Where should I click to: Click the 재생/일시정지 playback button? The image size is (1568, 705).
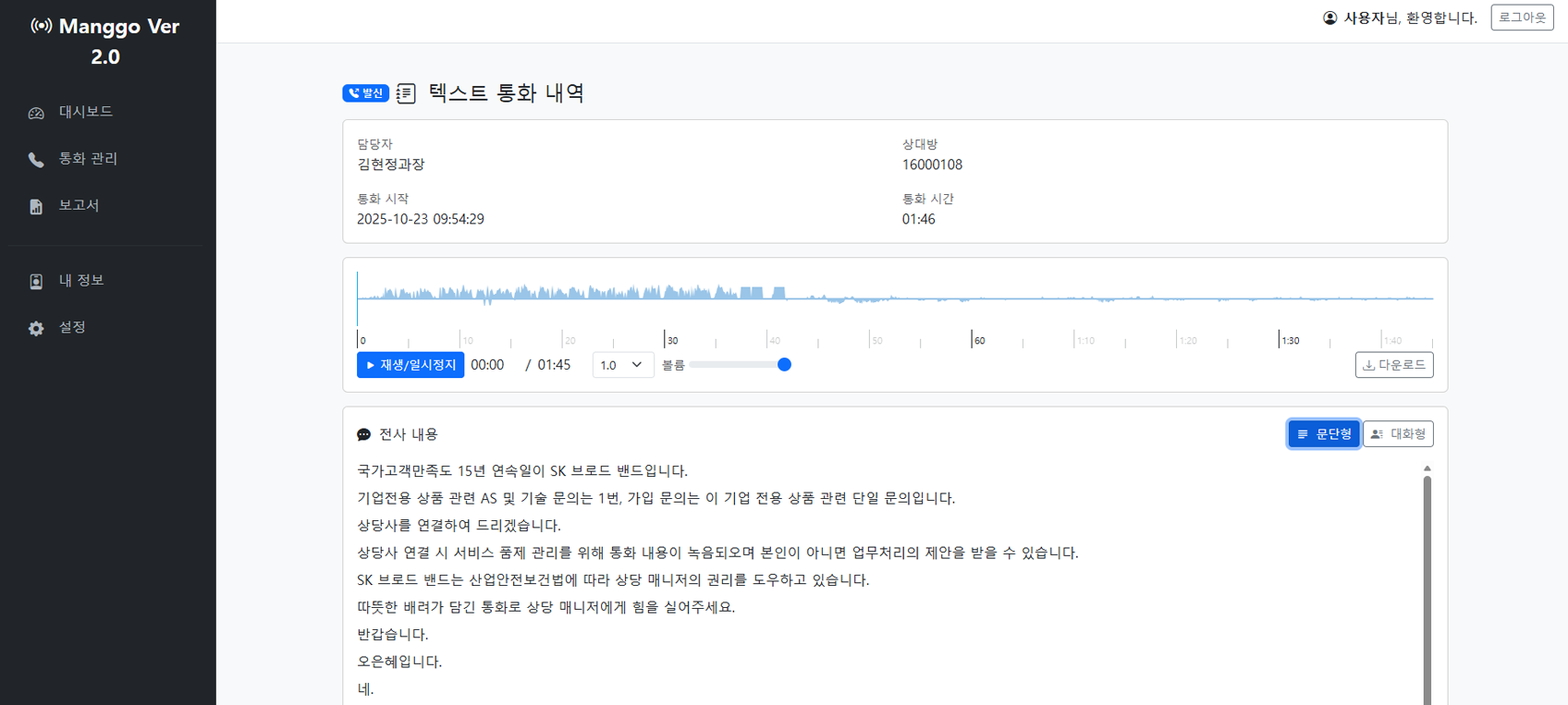click(x=410, y=365)
